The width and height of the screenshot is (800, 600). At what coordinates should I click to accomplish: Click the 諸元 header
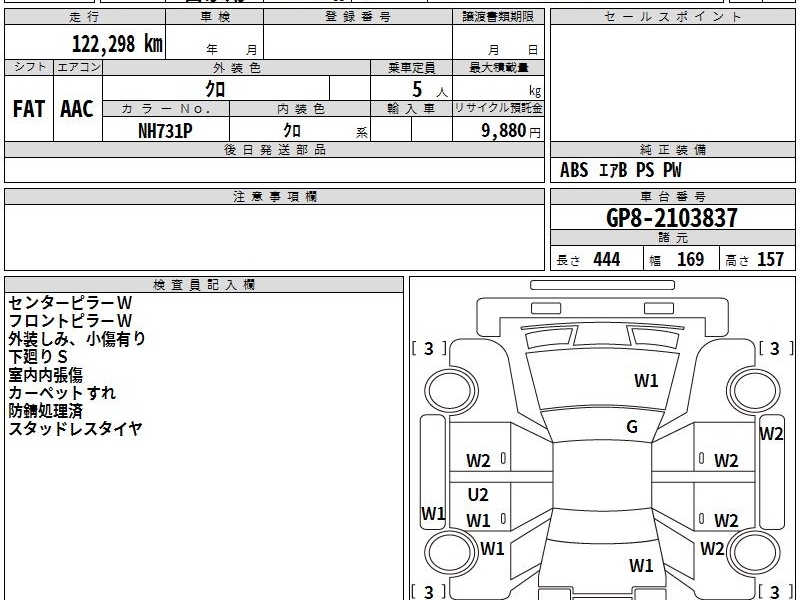tap(672, 238)
